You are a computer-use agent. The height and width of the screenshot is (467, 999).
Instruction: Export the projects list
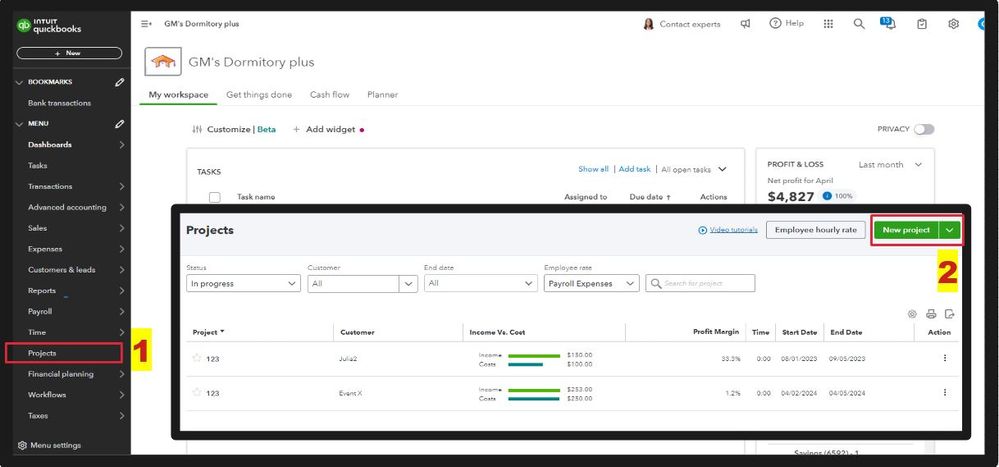950,314
